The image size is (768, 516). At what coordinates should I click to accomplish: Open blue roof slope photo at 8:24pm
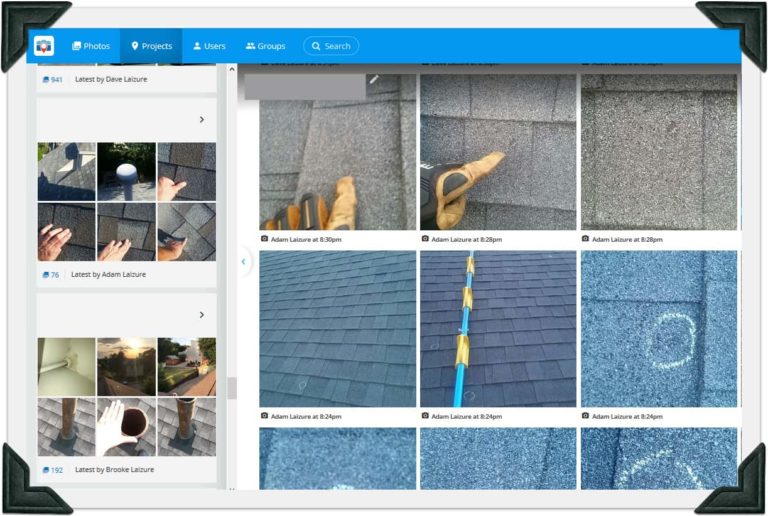point(337,329)
